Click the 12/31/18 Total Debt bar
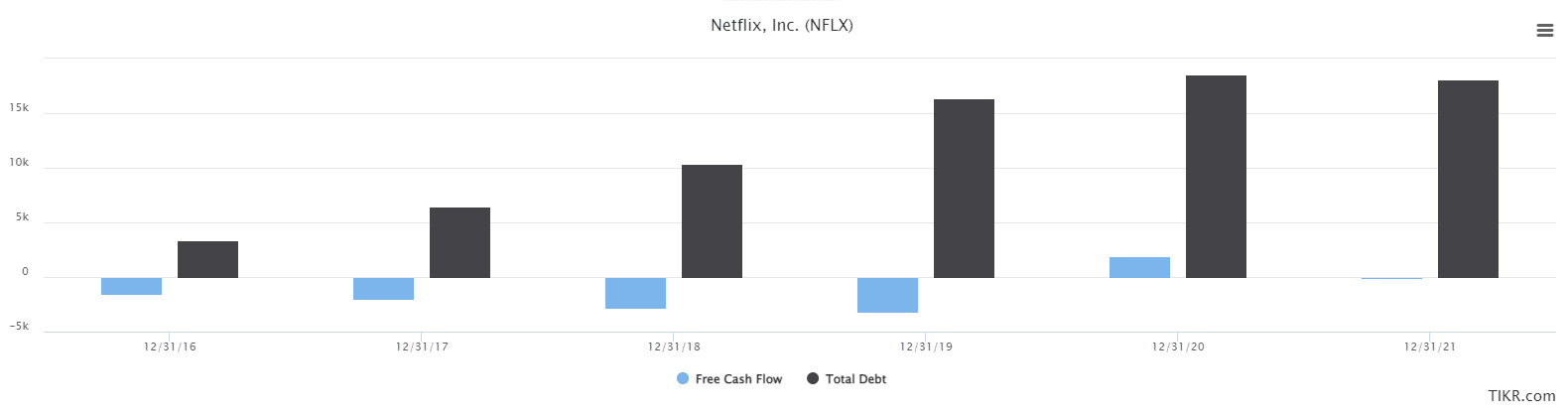 click(x=712, y=221)
